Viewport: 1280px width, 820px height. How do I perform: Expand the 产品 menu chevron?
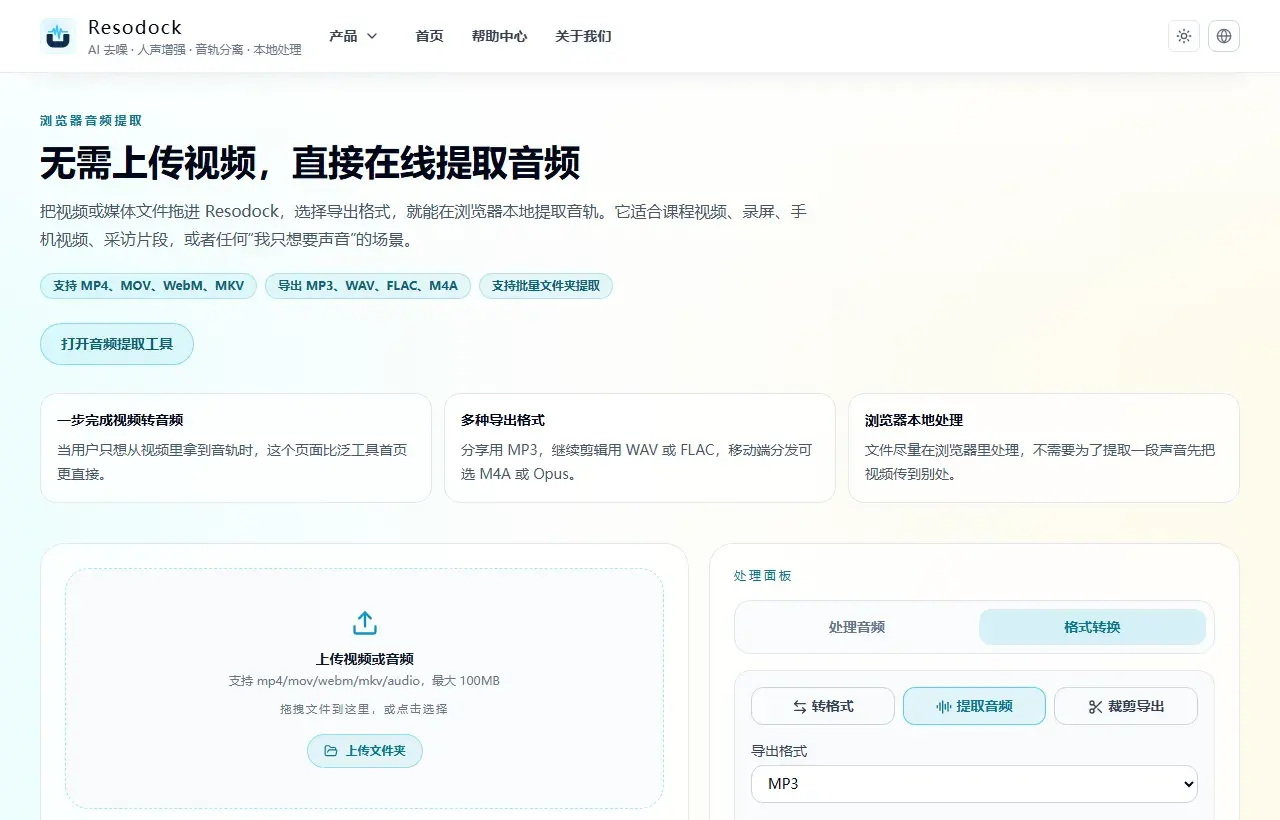click(x=372, y=36)
